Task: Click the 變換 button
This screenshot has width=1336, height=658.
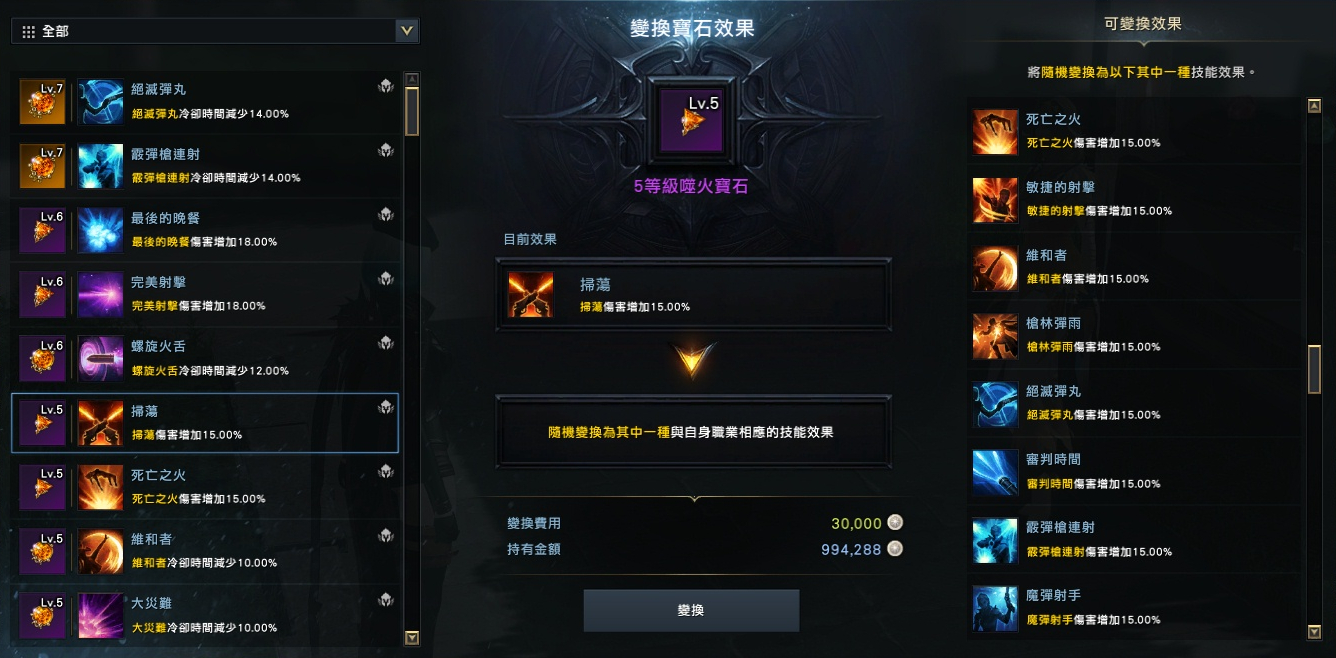Action: point(691,610)
